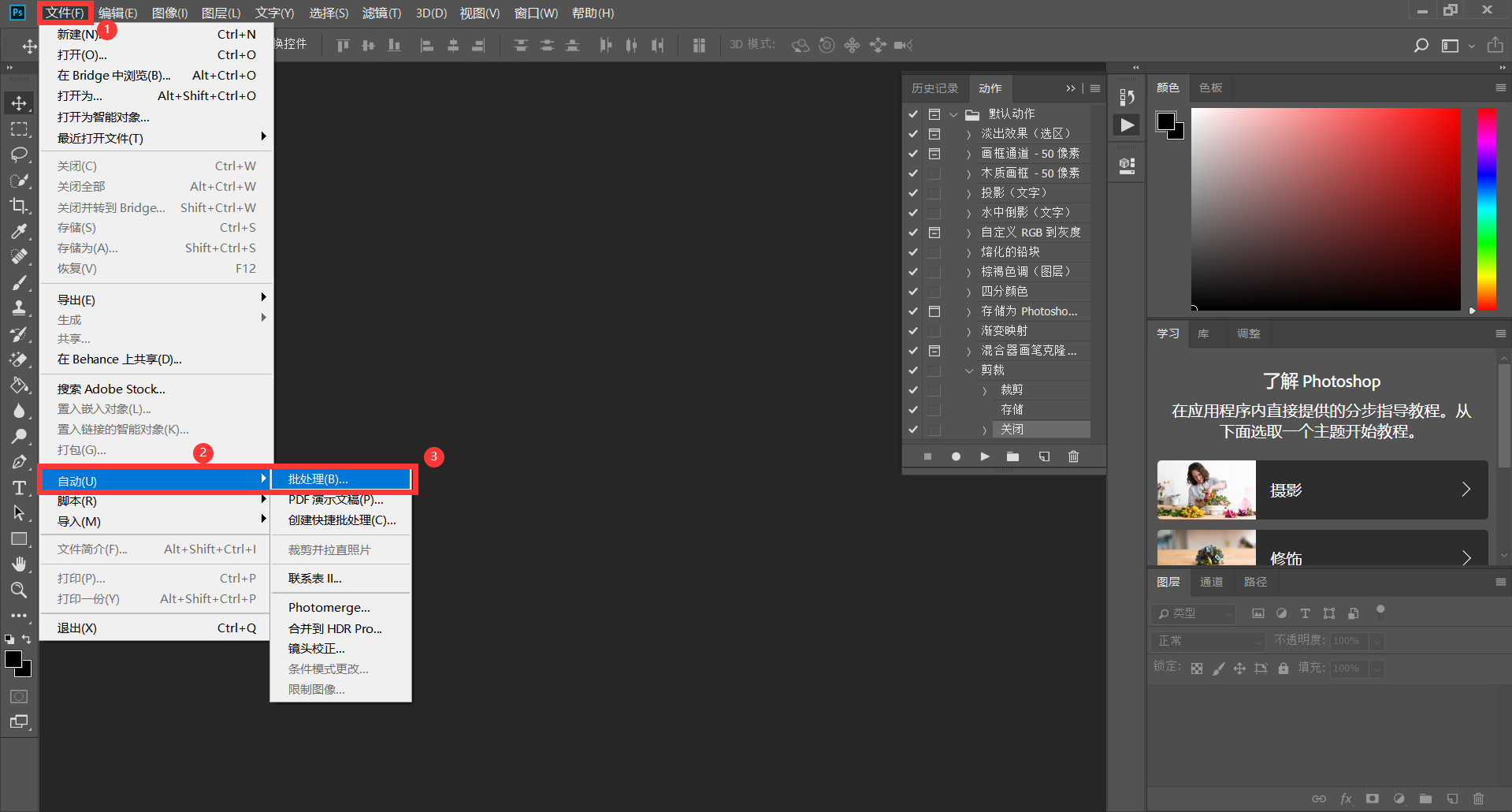Open the Color panel options menu
1512x812 pixels.
pos(1500,88)
